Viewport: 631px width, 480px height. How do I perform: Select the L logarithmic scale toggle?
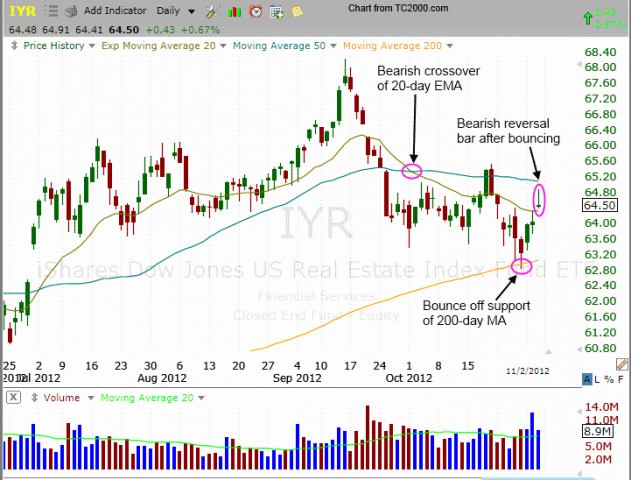tap(597, 379)
